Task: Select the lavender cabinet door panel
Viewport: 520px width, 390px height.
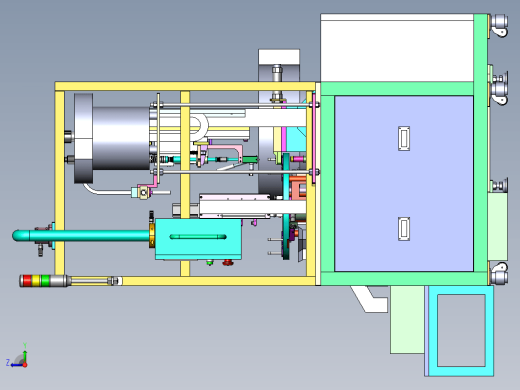Action: click(404, 183)
